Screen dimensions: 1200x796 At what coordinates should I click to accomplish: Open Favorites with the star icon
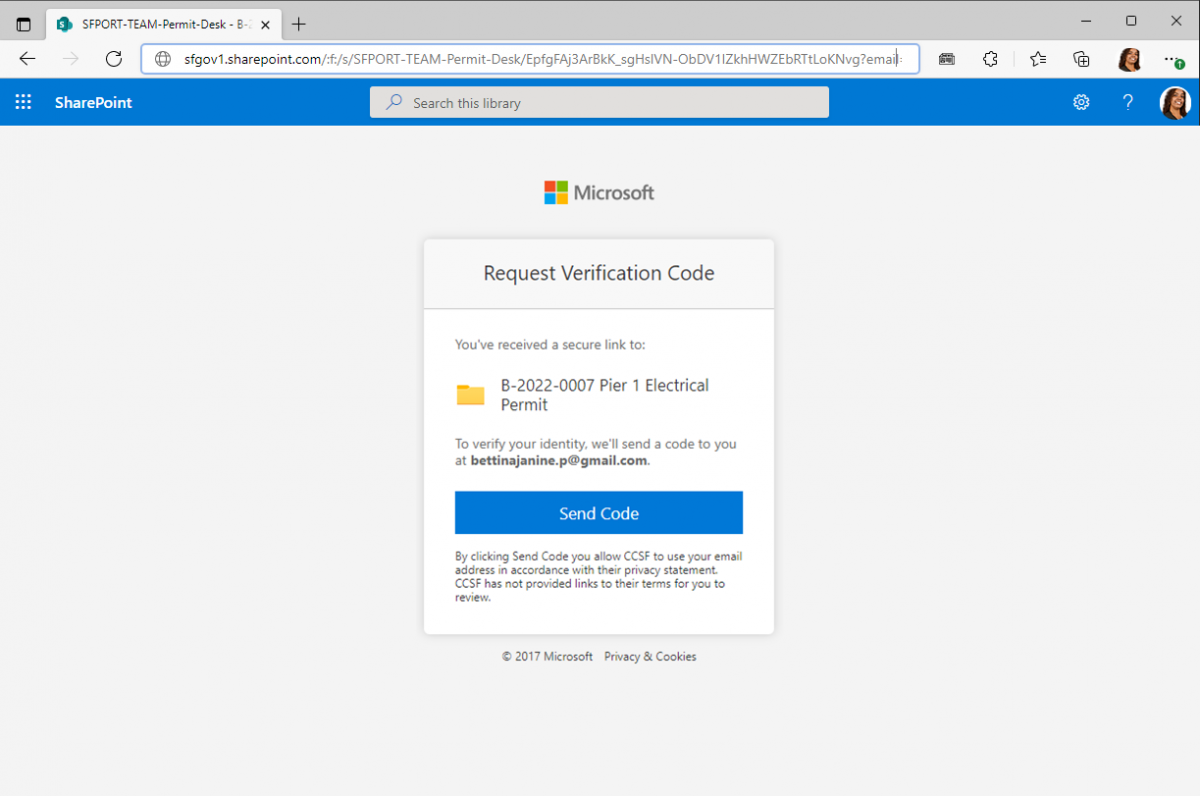coord(1037,58)
